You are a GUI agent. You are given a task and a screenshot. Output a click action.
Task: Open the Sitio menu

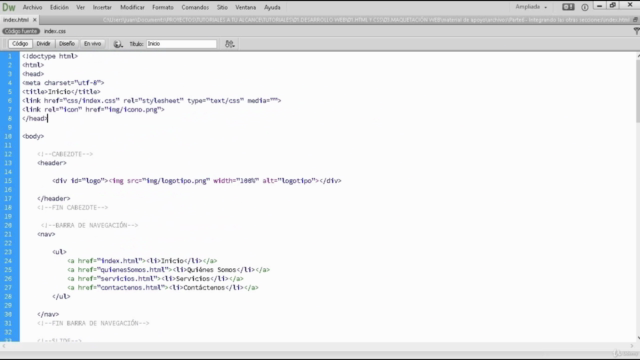tap(222, 7)
